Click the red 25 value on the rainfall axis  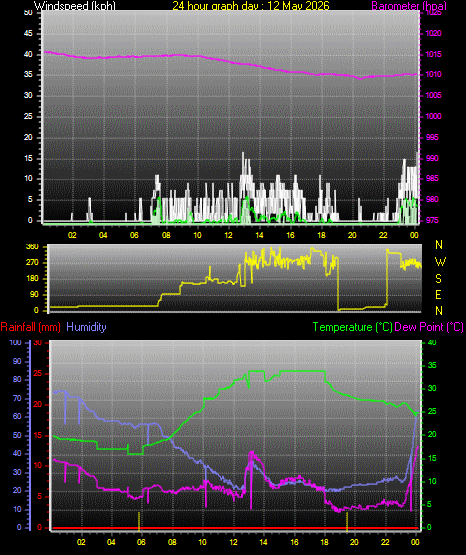[x=38, y=373]
